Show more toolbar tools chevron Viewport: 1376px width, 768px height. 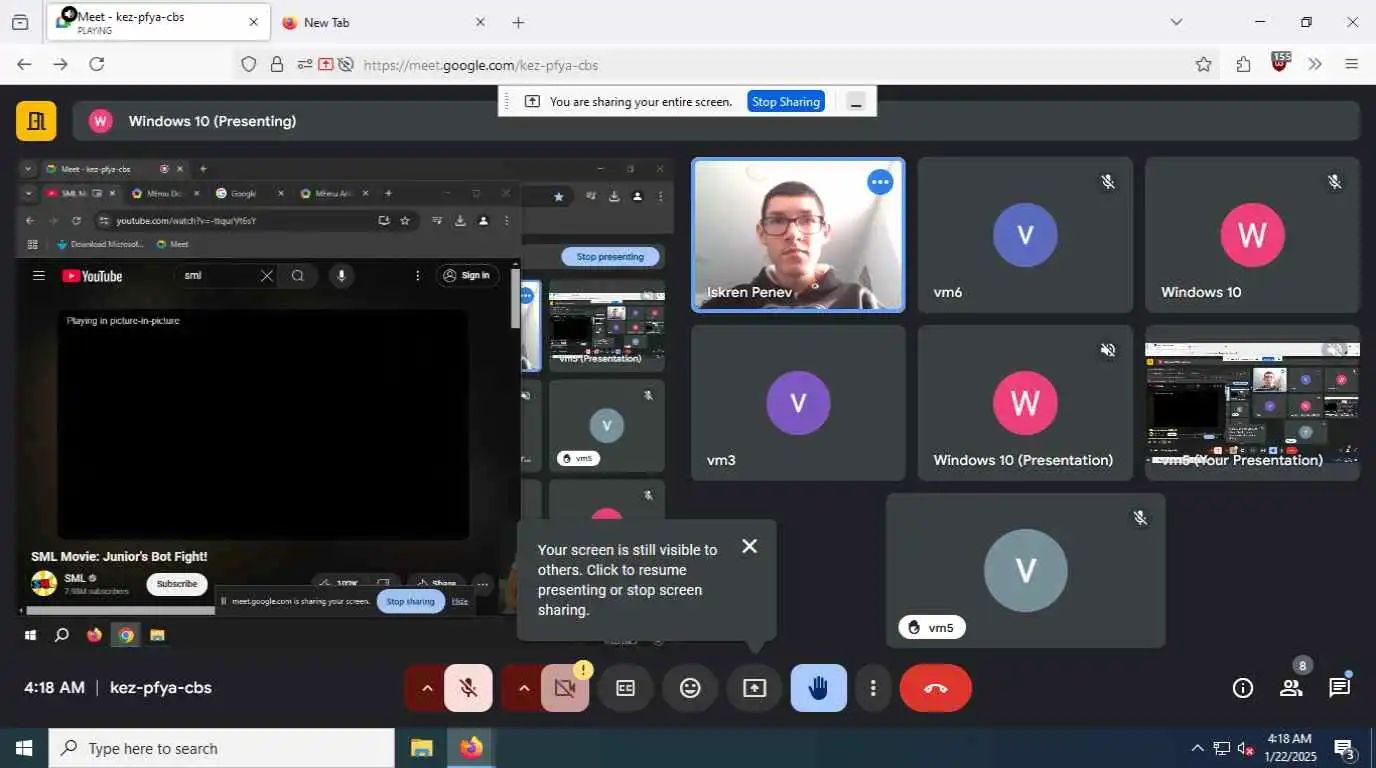pos(1315,64)
